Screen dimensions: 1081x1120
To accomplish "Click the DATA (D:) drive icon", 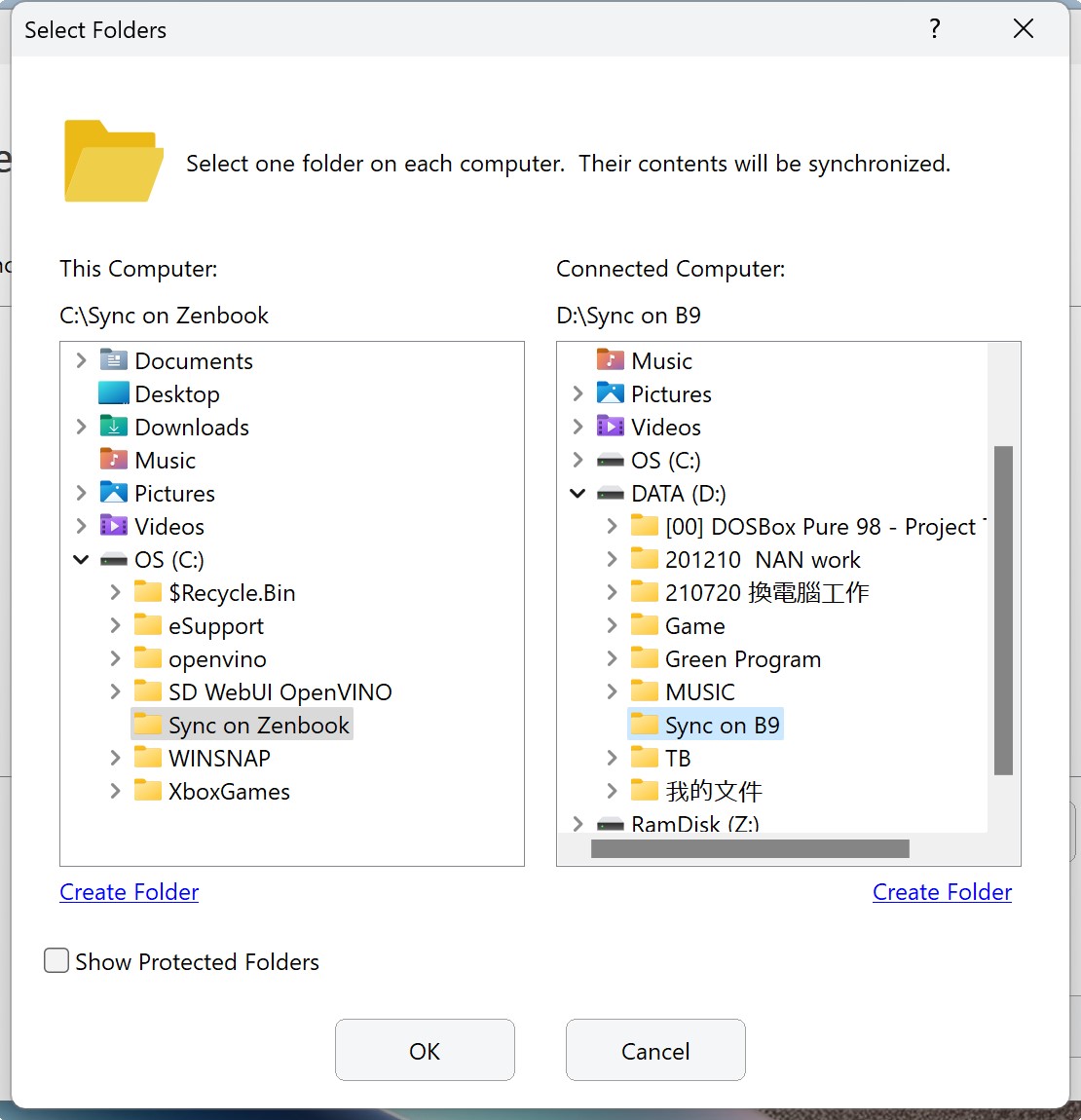I will (611, 494).
